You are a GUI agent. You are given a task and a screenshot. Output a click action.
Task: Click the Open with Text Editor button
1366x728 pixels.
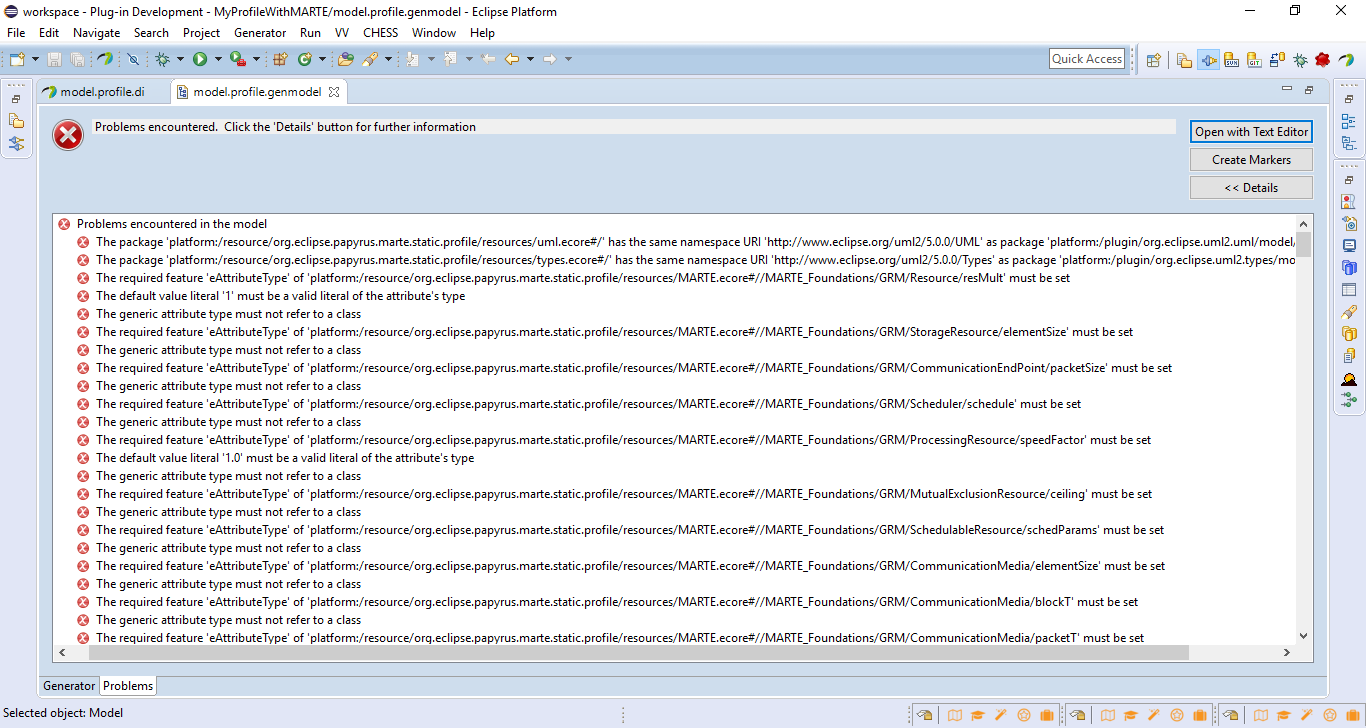coord(1251,132)
